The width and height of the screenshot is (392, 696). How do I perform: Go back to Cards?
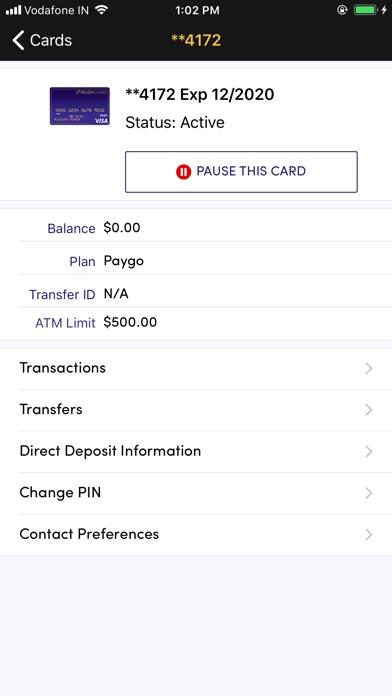pos(42,40)
